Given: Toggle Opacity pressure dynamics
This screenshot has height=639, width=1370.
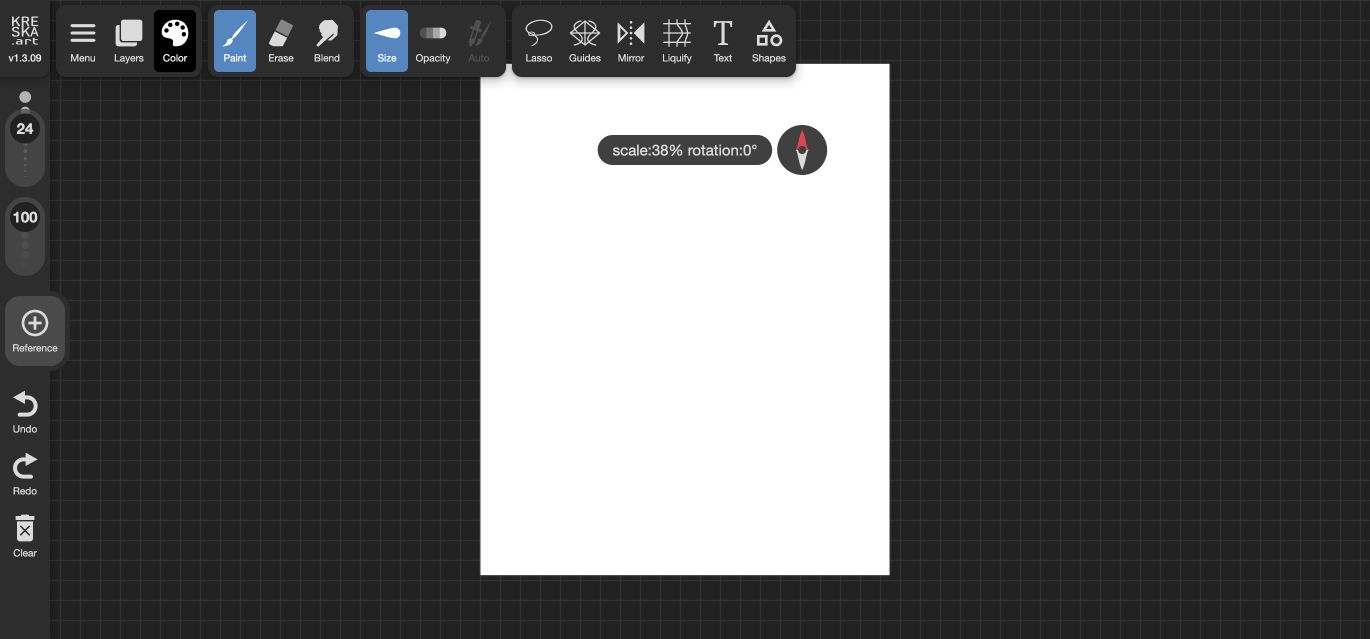Looking at the screenshot, I should click(x=433, y=41).
